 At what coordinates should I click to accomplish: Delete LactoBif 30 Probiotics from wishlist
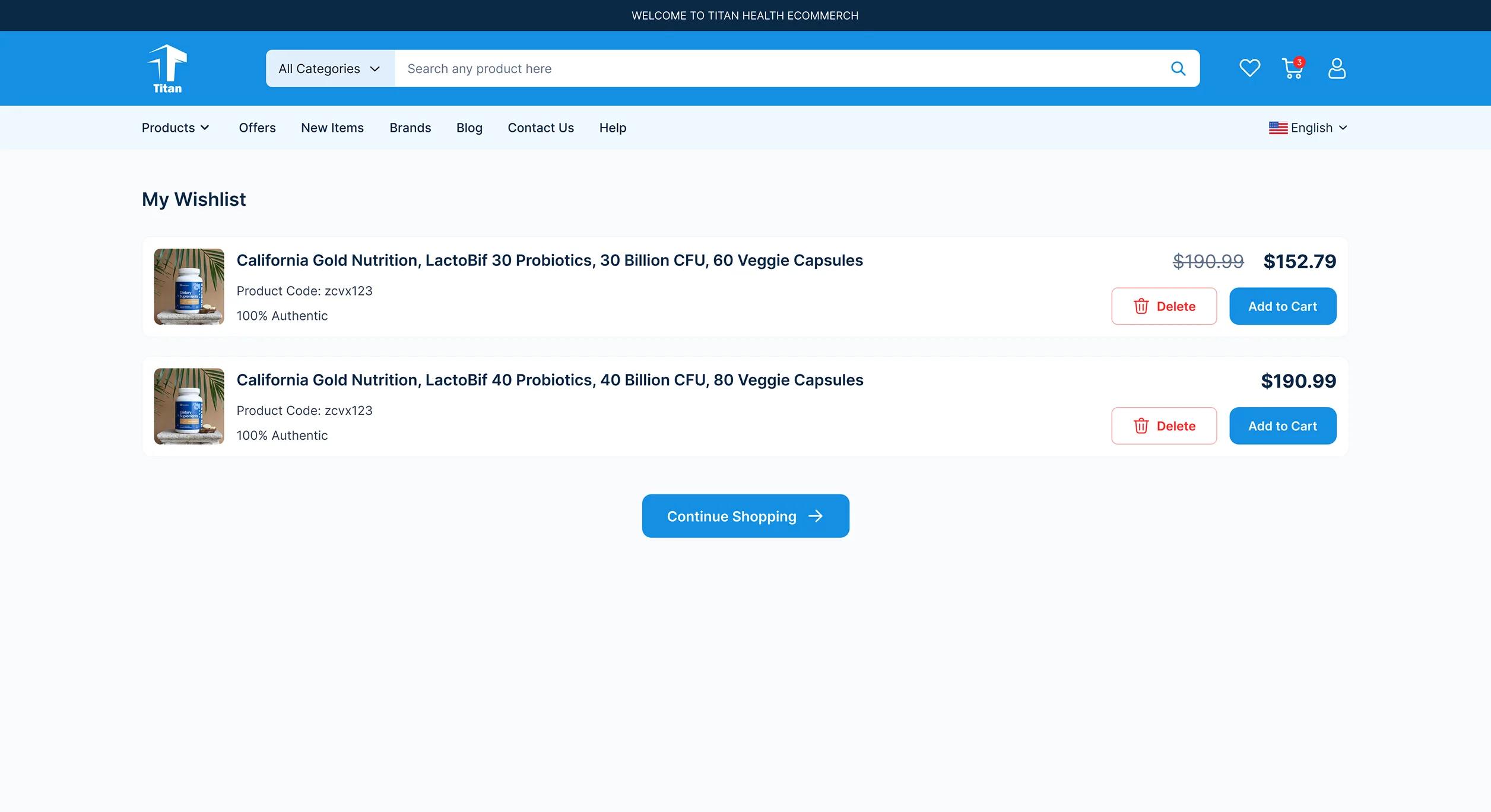(1164, 306)
